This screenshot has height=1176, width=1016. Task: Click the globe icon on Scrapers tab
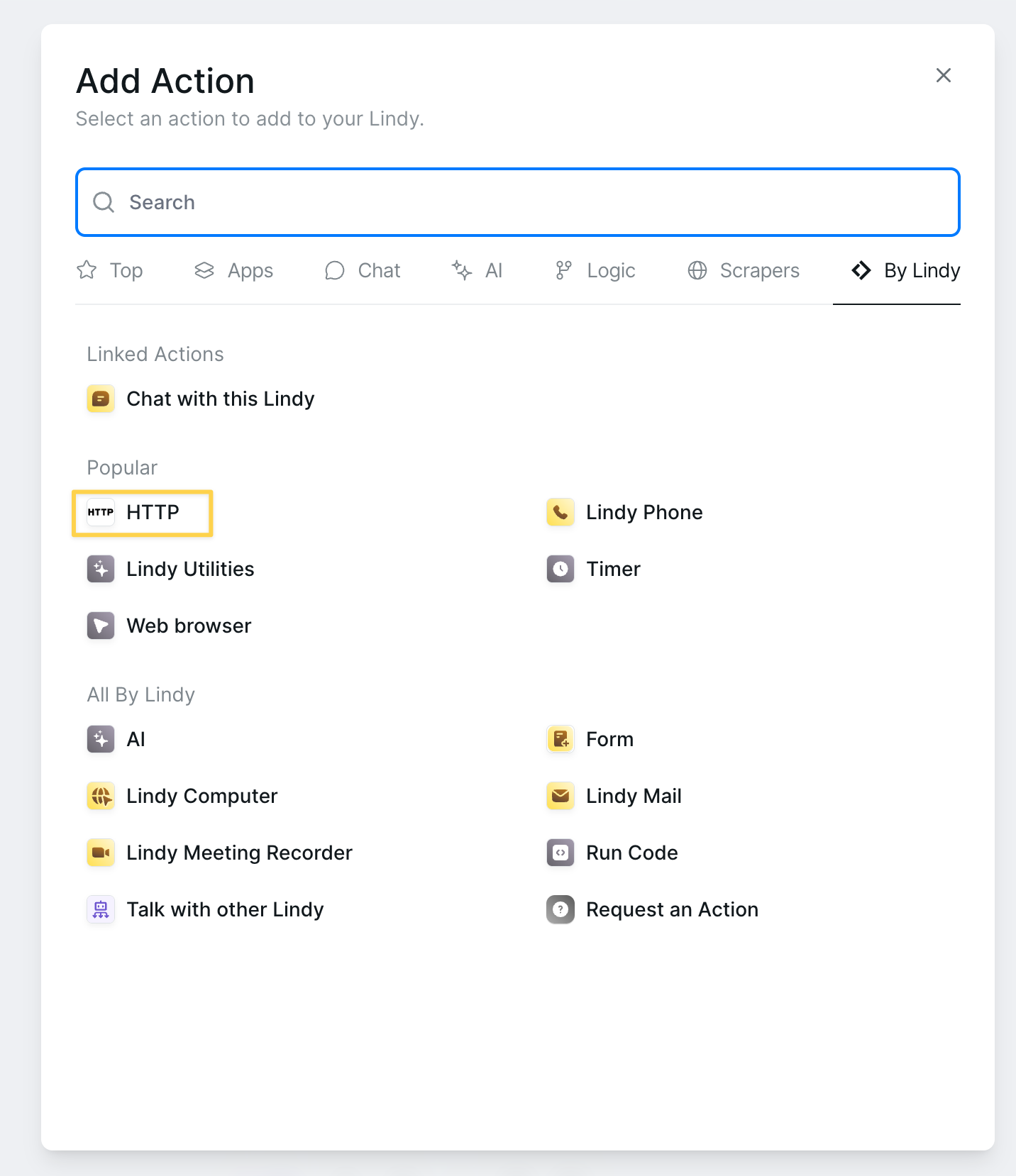[x=697, y=270]
